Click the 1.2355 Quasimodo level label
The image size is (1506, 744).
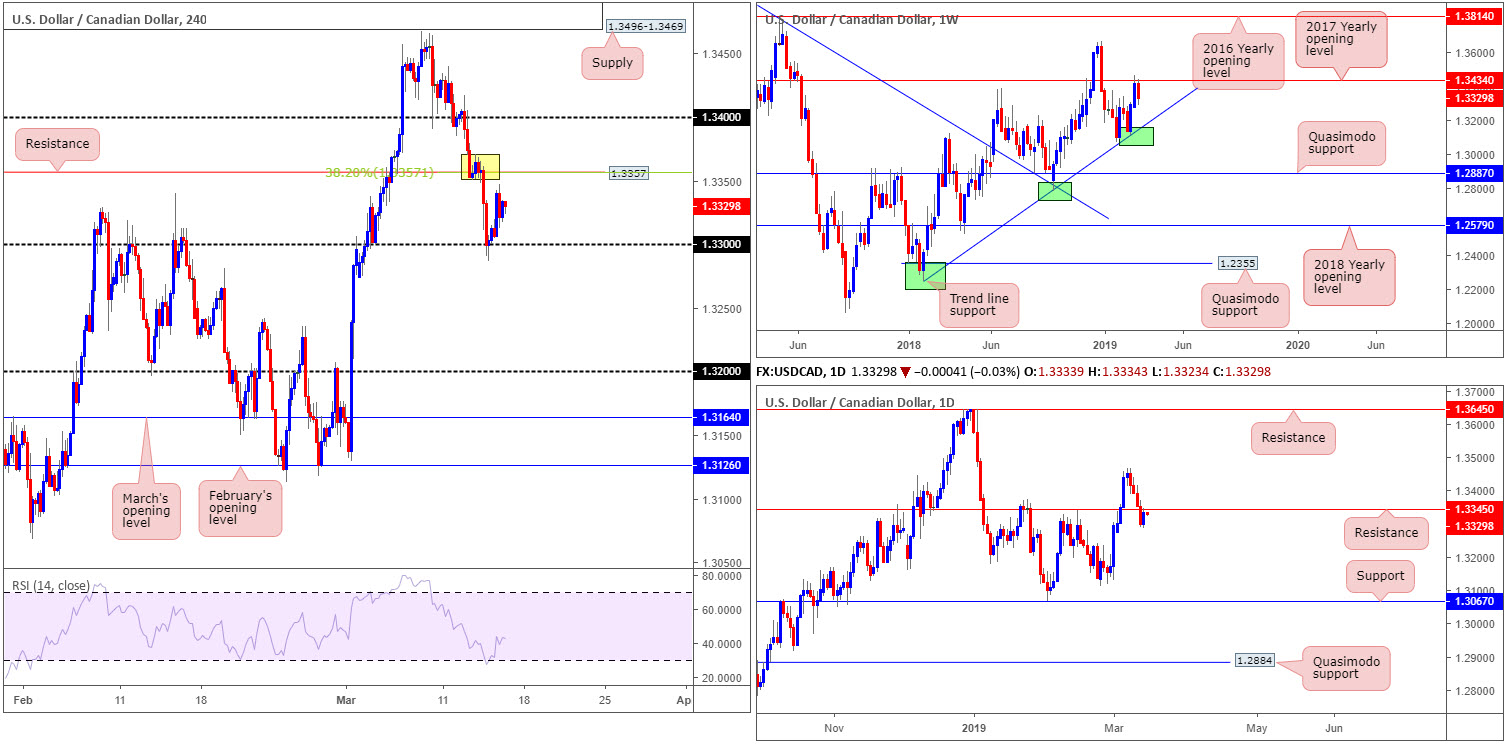tap(1236, 263)
